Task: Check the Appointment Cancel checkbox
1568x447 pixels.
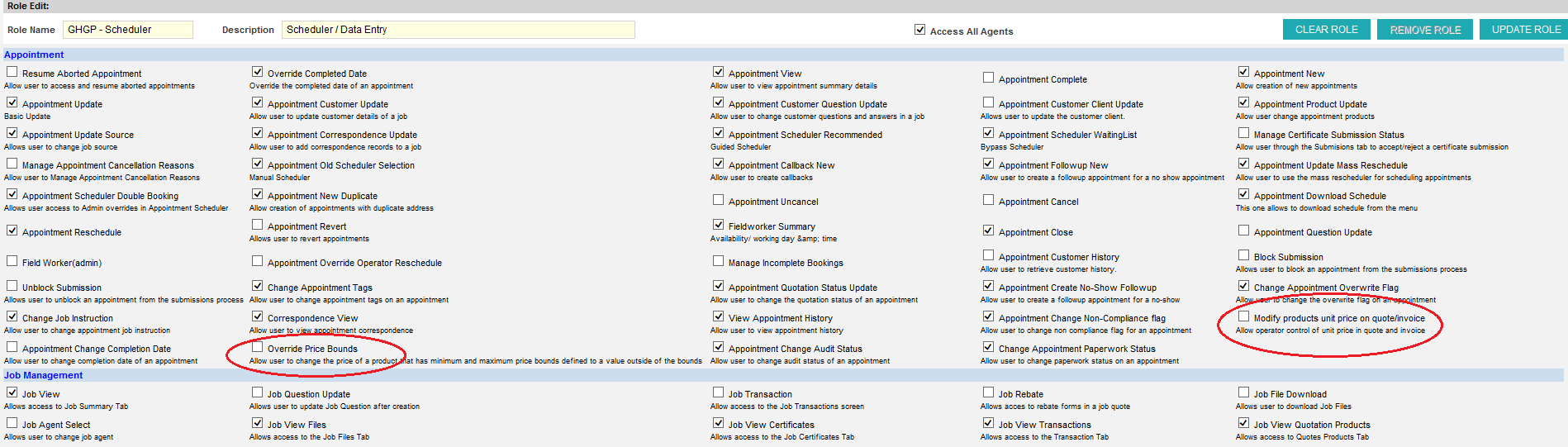Action: [988, 200]
